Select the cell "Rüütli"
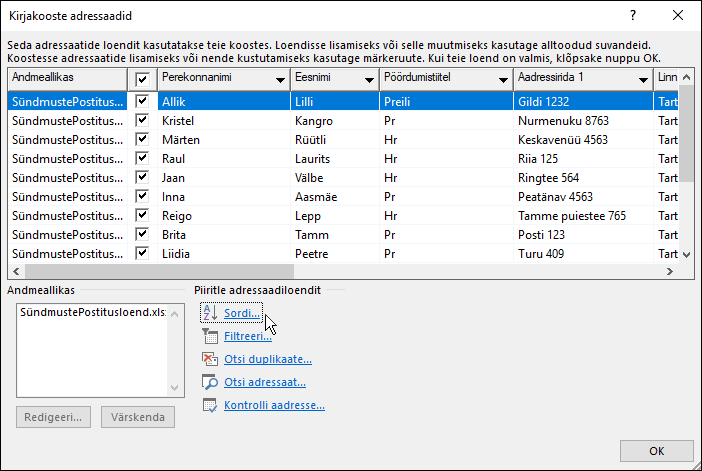The height and width of the screenshot is (471, 702). (335, 140)
